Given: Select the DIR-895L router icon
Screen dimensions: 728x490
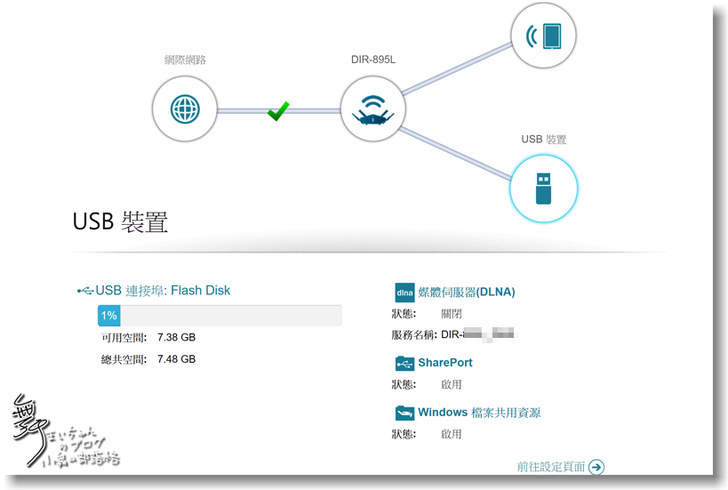Looking at the screenshot, I should [373, 110].
